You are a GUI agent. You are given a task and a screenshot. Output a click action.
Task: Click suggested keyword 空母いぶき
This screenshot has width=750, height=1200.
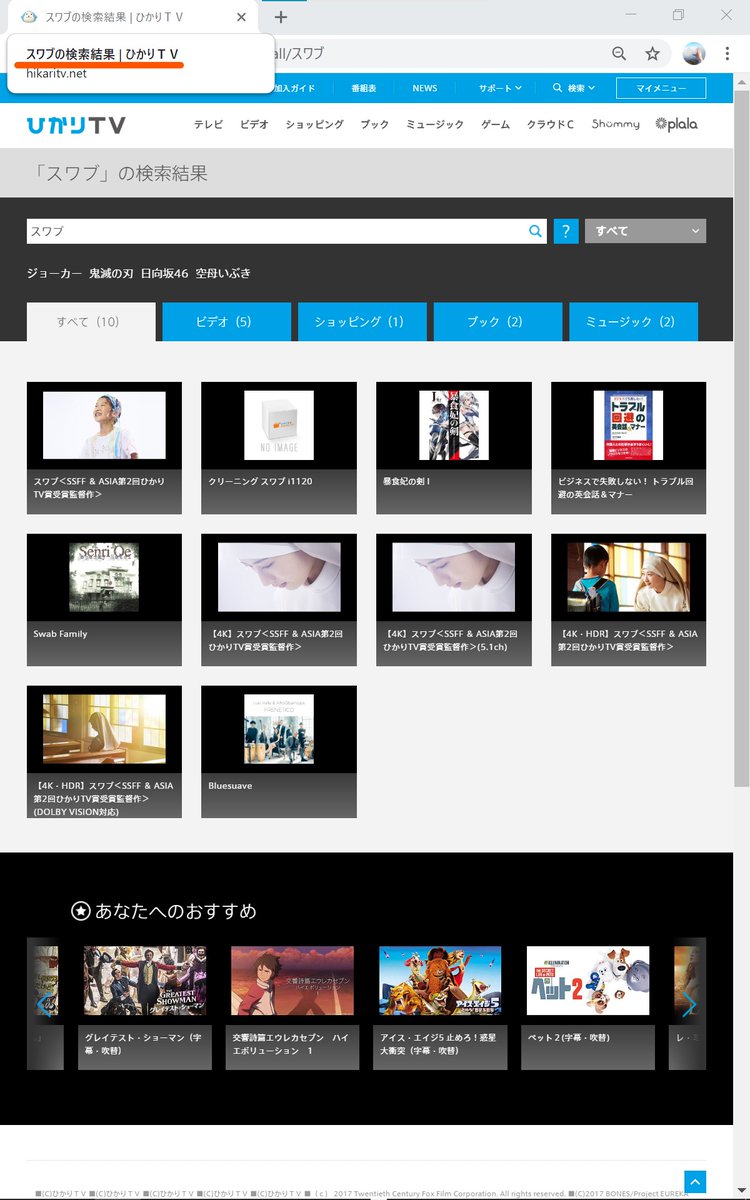[223, 273]
